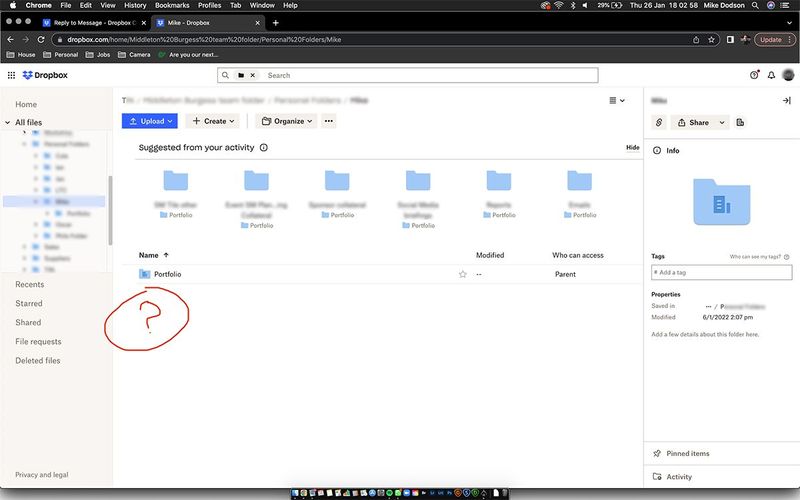Image resolution: width=800 pixels, height=500 pixels.
Task: Star the Portfolio folder
Action: 462,274
